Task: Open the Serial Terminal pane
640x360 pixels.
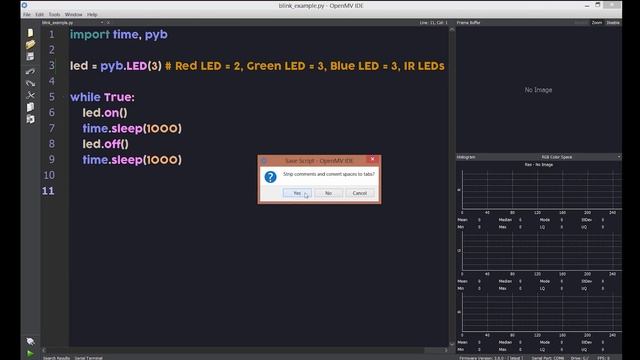Action: pyautogui.click(x=89, y=358)
